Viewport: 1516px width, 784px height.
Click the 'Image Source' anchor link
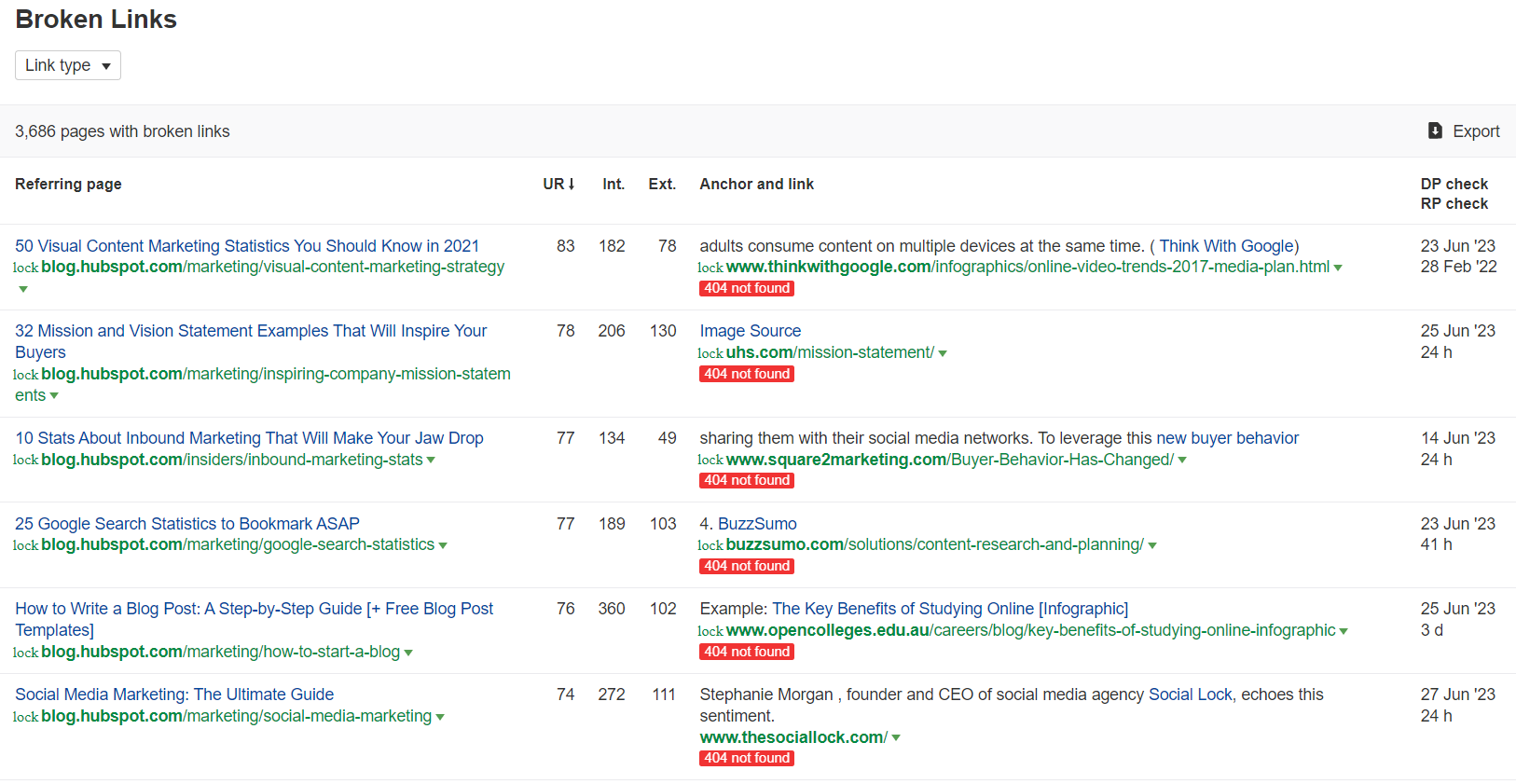[750, 331]
